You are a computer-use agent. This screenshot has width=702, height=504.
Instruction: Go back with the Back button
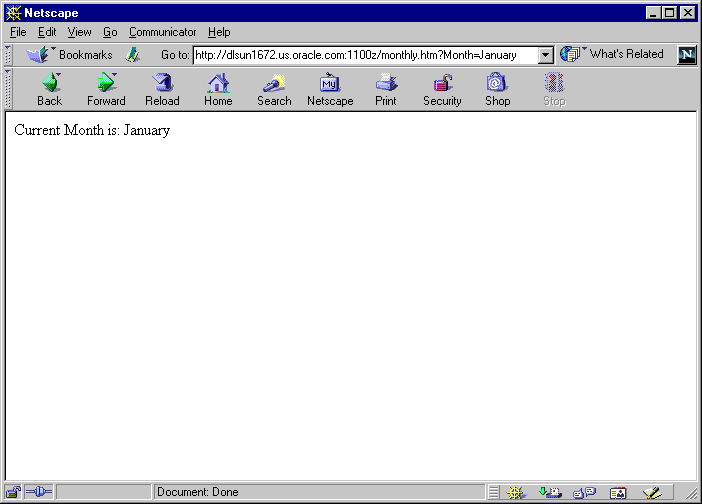point(49,90)
